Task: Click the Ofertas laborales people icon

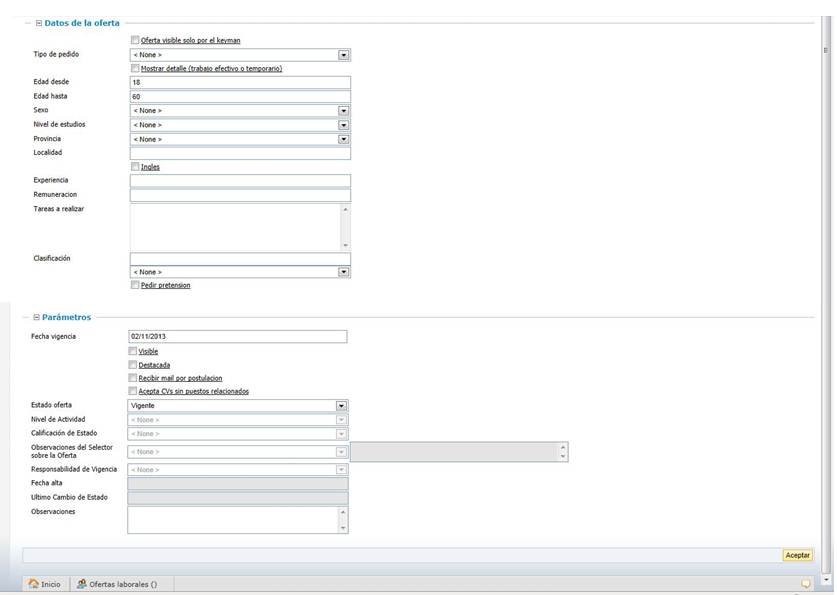Action: pos(81,584)
